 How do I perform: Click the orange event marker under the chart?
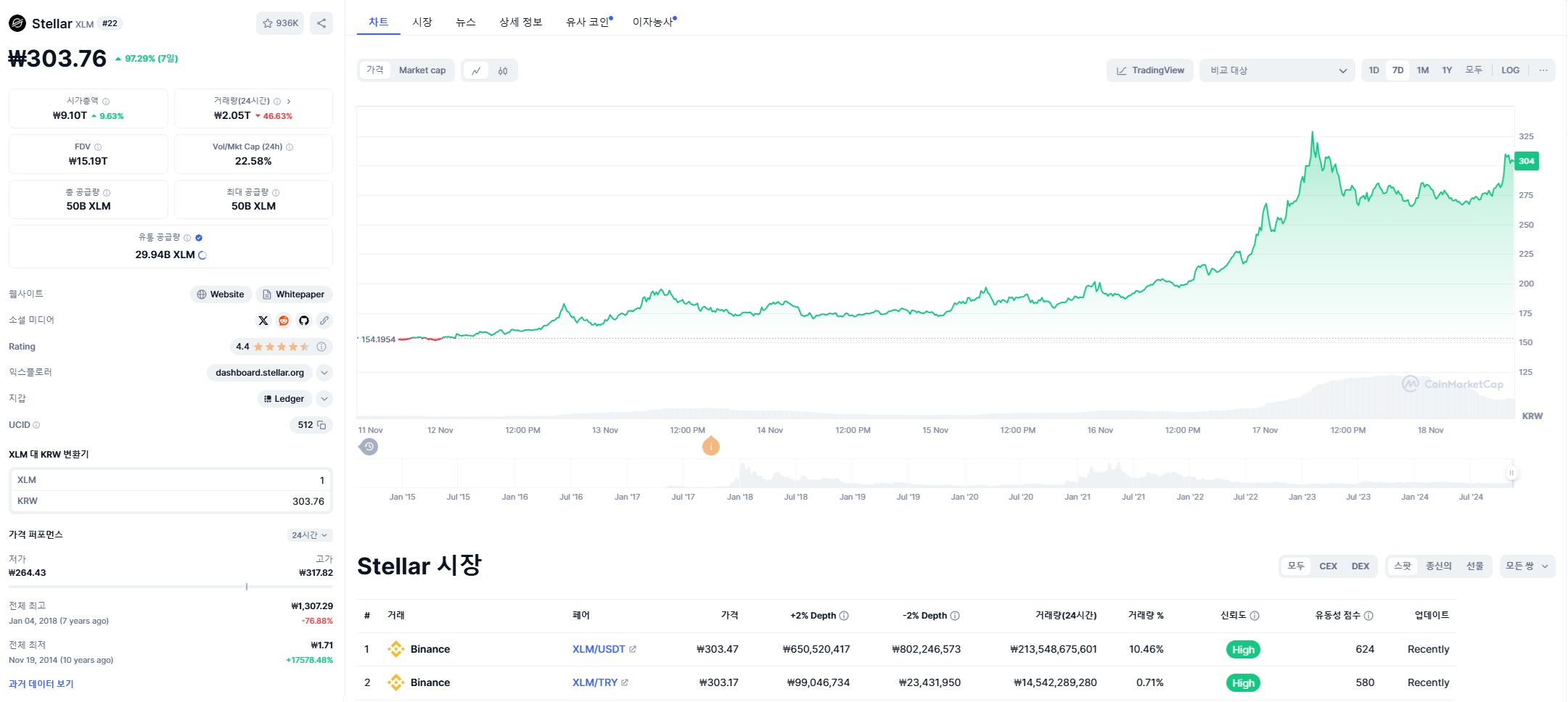pyautogui.click(x=711, y=446)
